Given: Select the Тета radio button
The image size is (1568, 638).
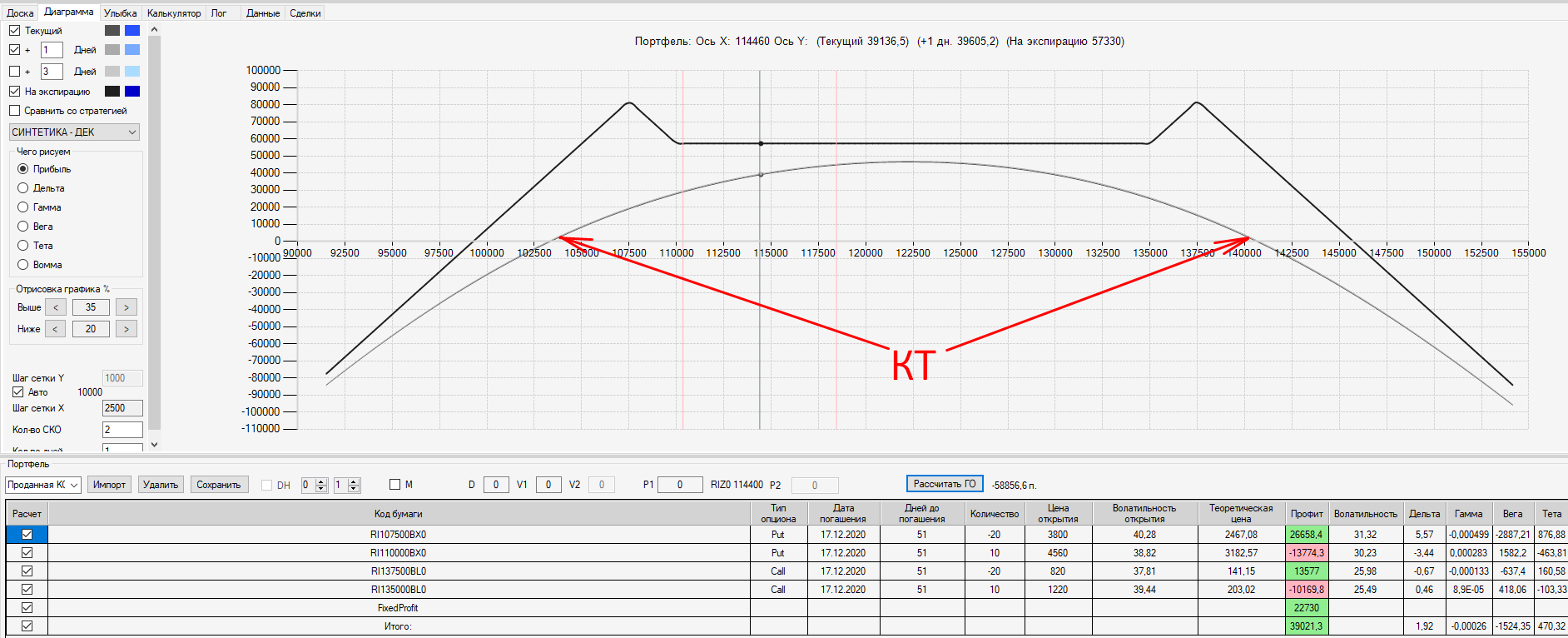Looking at the screenshot, I should click(23, 246).
